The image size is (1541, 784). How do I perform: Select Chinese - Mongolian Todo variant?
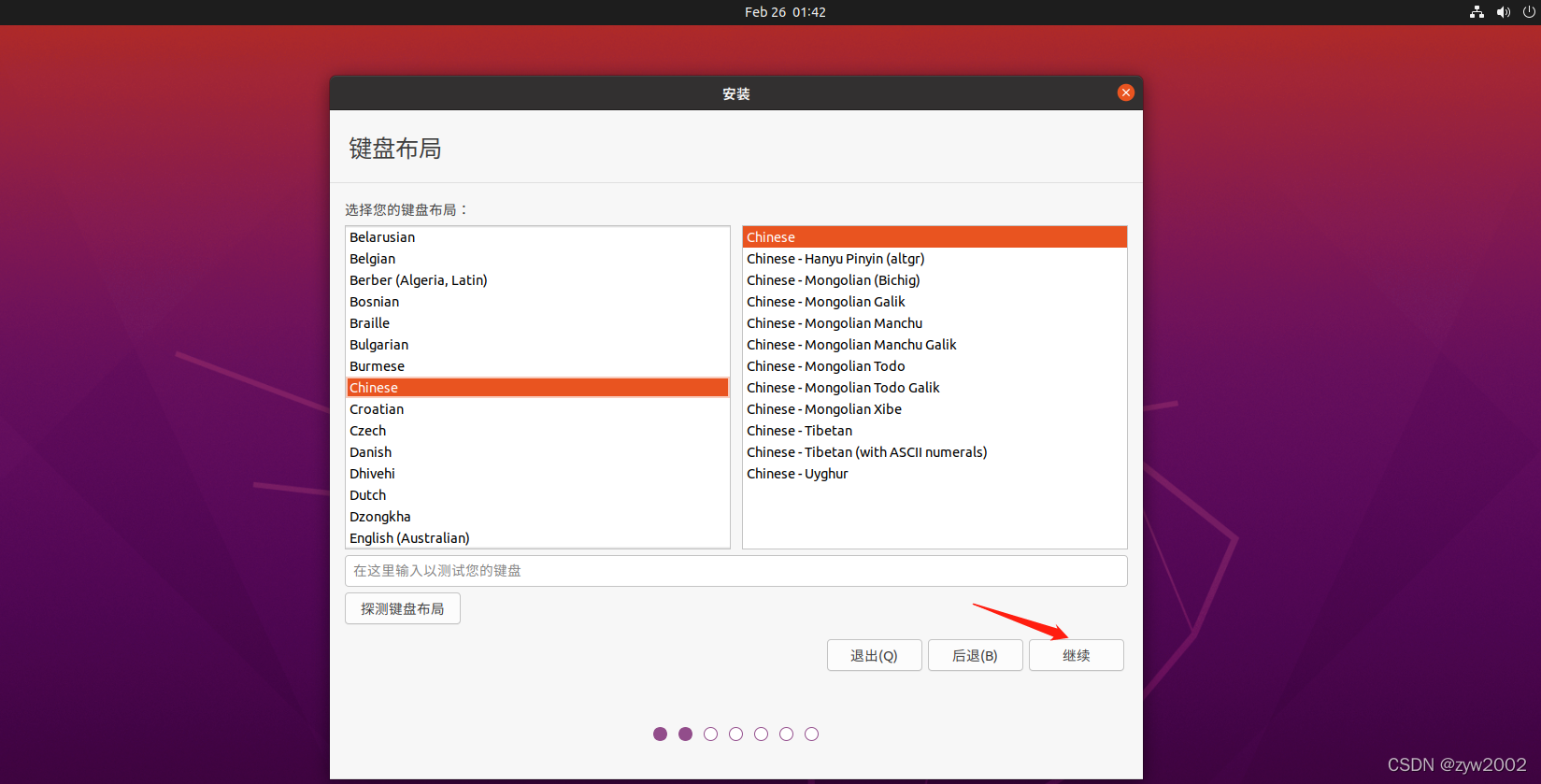tap(935, 366)
